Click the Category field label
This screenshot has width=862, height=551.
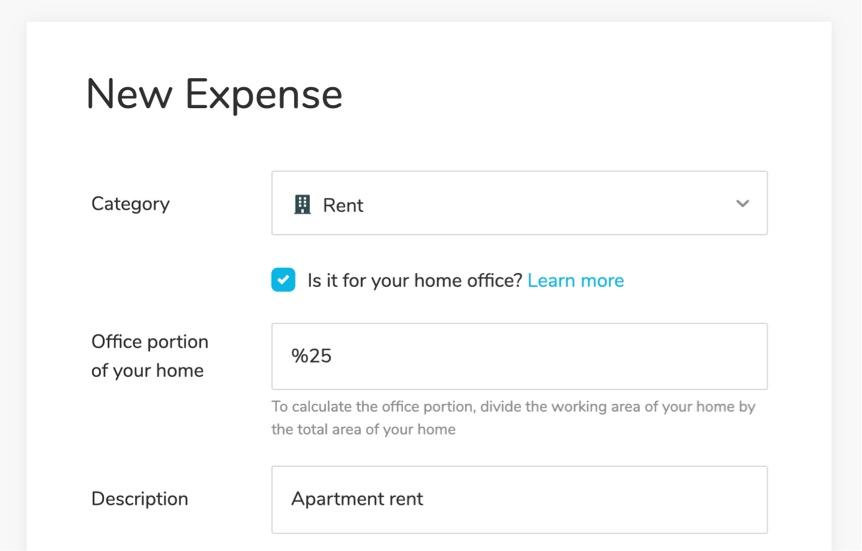(x=130, y=204)
